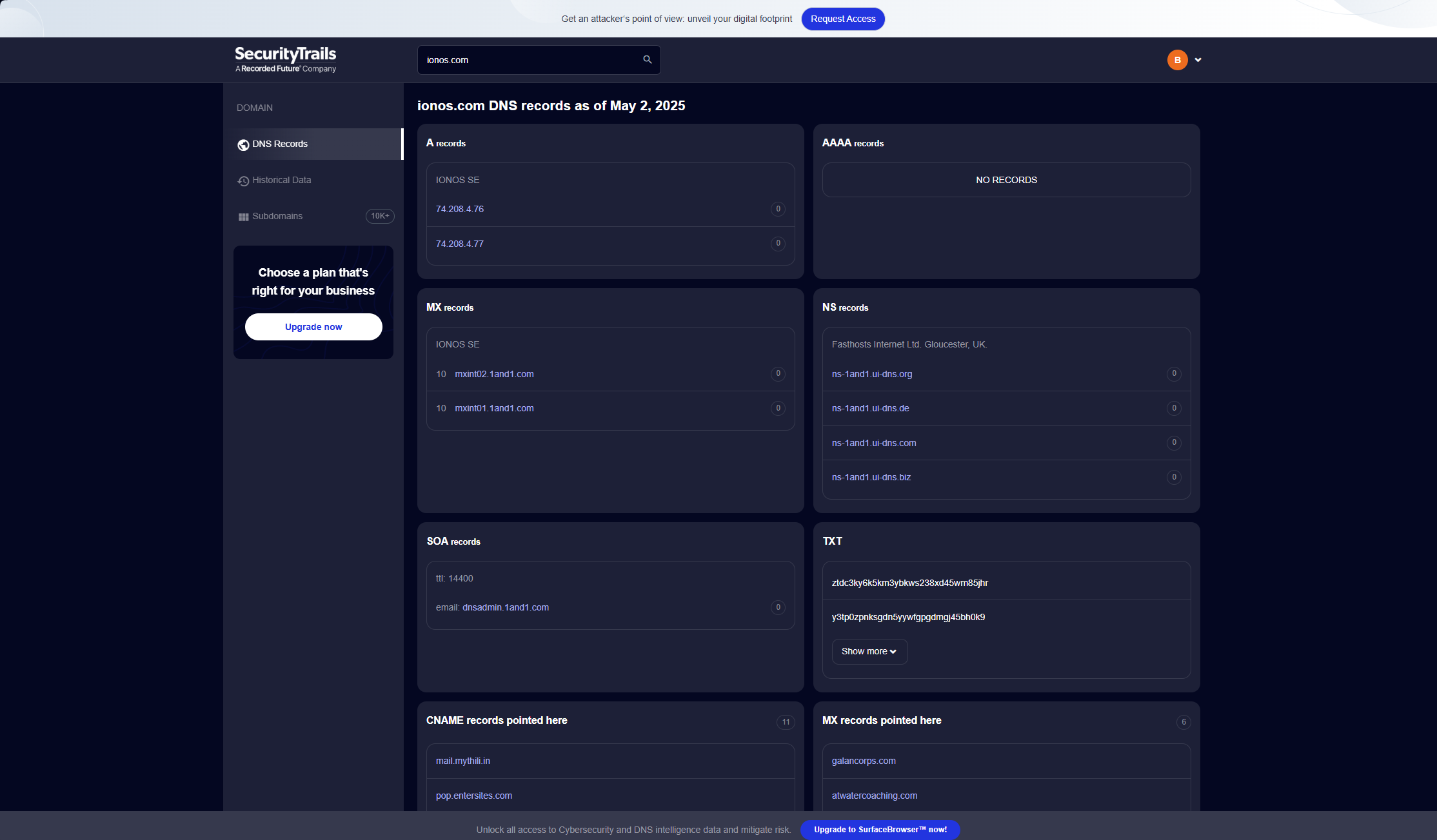Click Upgrade to SurfaceBrowser now button
This screenshot has height=840, width=1437.
point(880,830)
